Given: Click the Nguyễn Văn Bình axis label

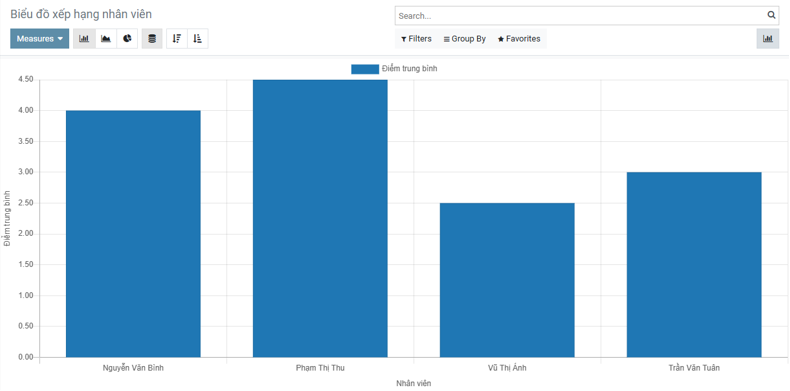Looking at the screenshot, I should coord(133,368).
